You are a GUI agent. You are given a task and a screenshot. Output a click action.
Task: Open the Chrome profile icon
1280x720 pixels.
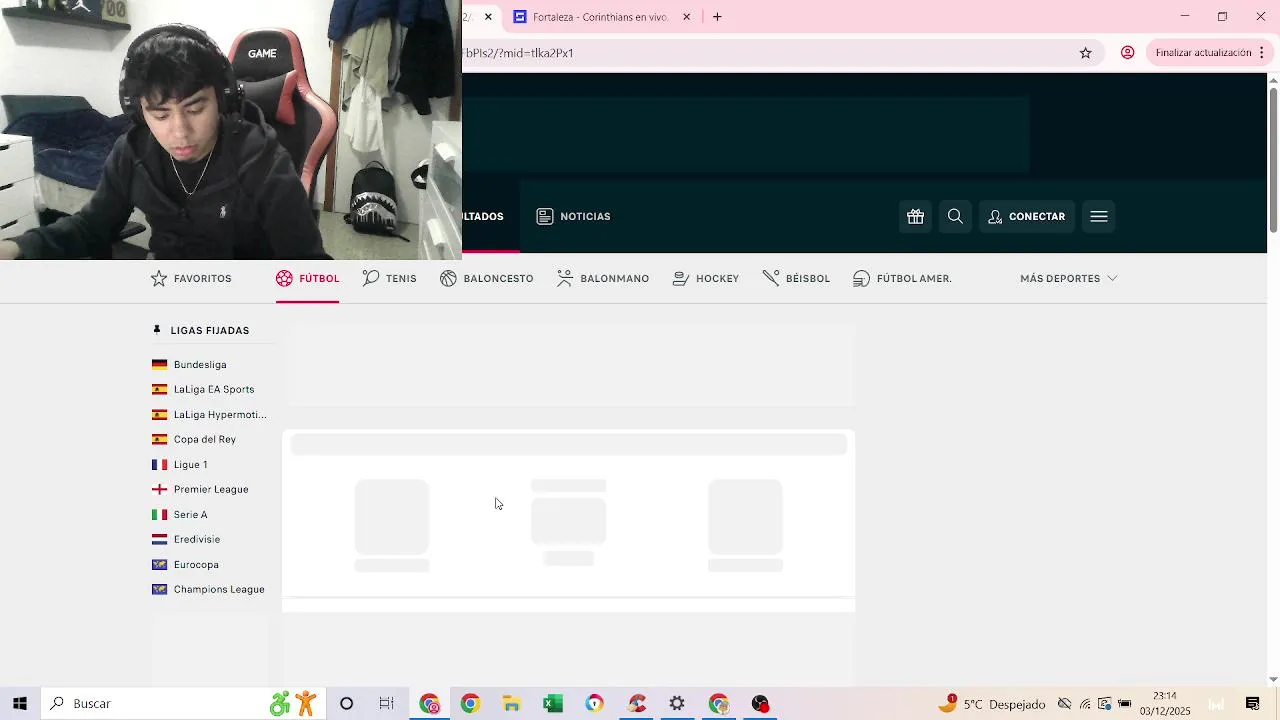point(1127,53)
